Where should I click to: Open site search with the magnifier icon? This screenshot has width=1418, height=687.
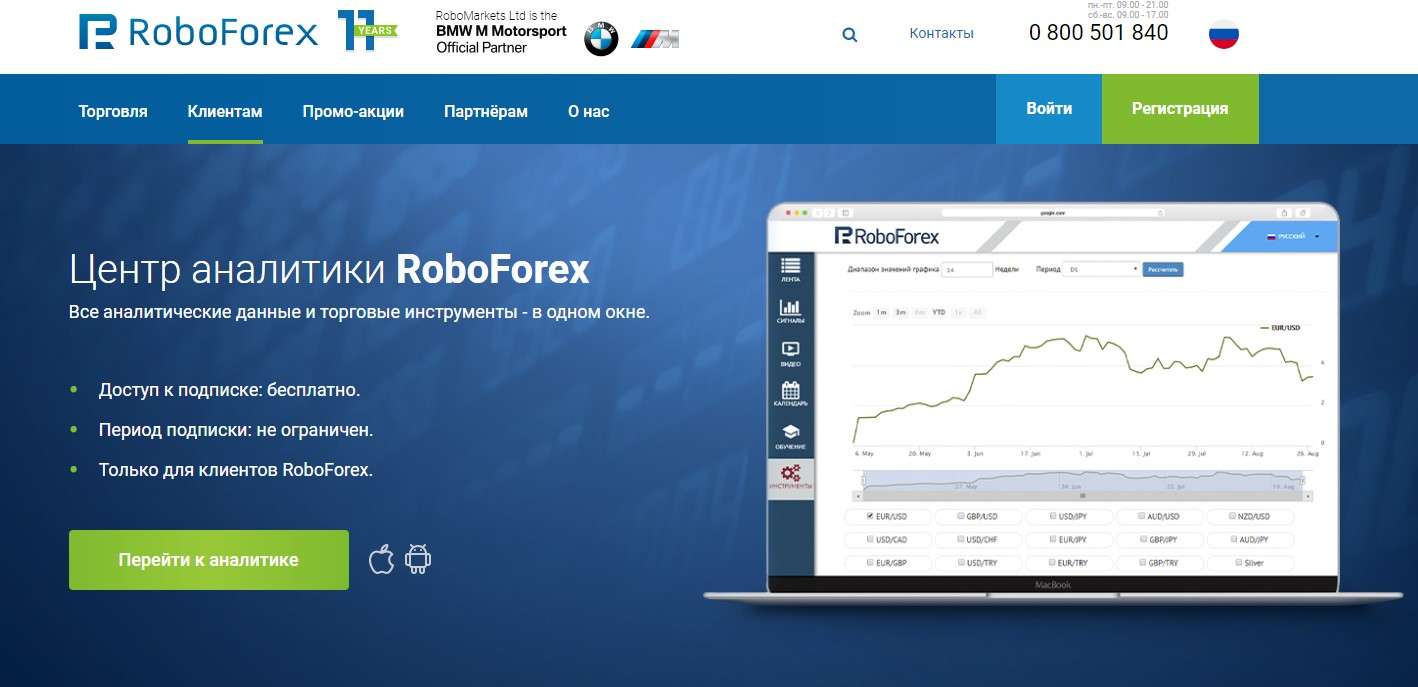(x=850, y=34)
